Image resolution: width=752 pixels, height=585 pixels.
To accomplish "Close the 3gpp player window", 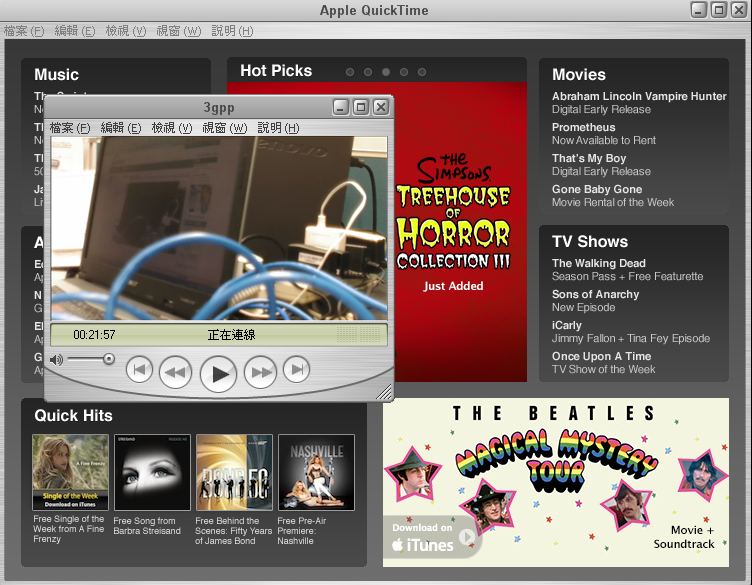I will pos(381,107).
